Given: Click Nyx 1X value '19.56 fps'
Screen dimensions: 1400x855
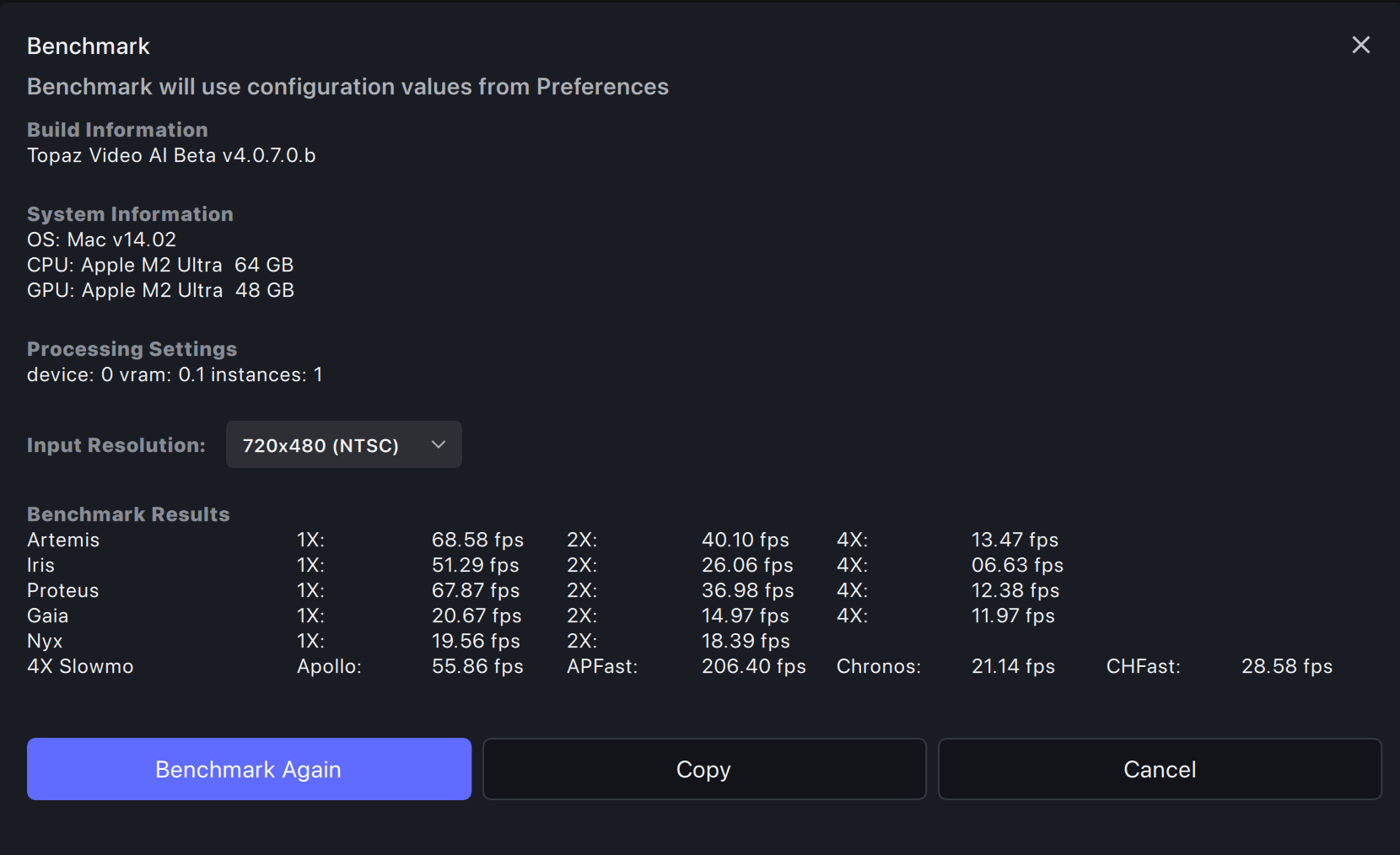Looking at the screenshot, I should (476, 641).
